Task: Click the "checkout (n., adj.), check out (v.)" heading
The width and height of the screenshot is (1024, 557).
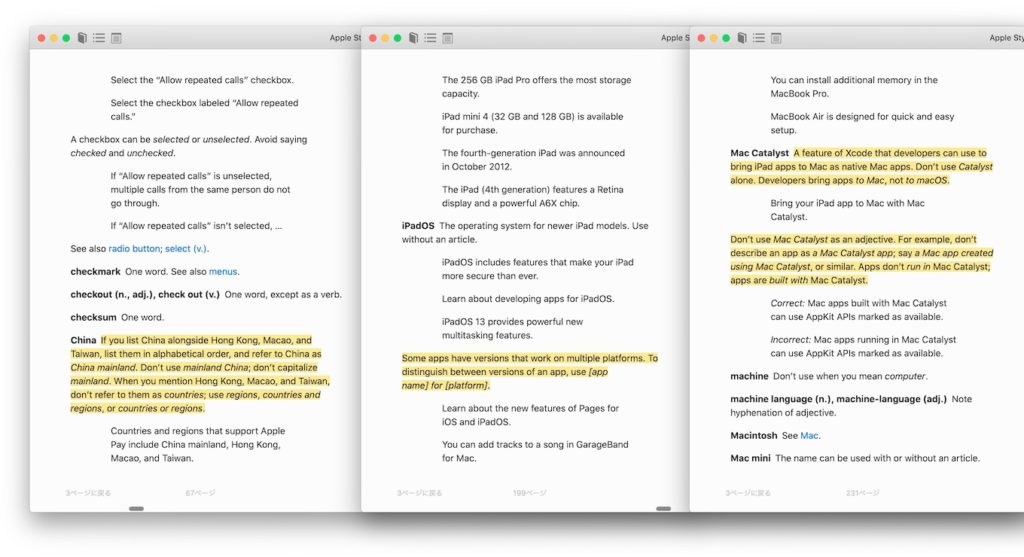Action: pos(145,294)
